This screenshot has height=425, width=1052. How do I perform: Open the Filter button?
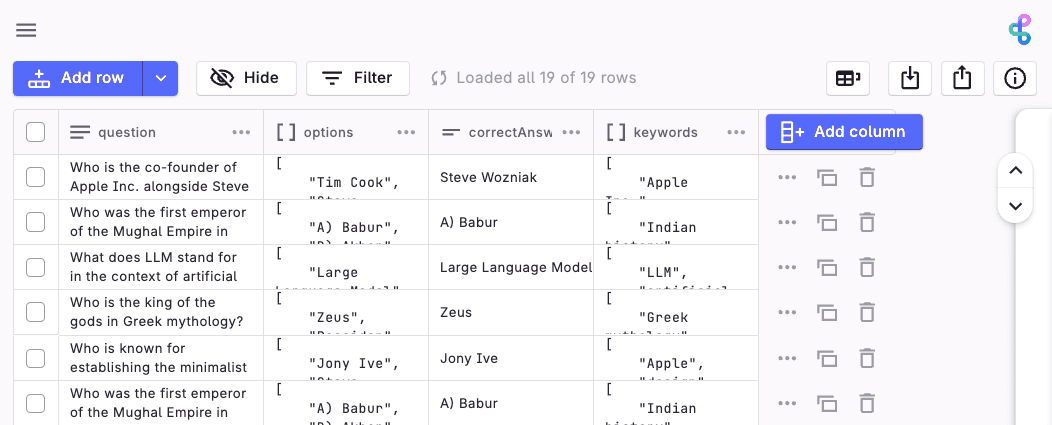(x=358, y=78)
